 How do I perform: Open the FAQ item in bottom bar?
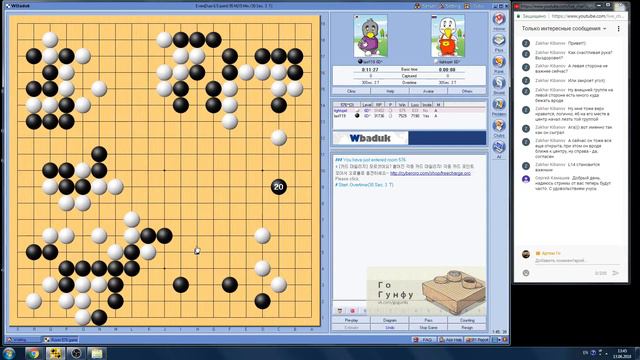pos(423,340)
